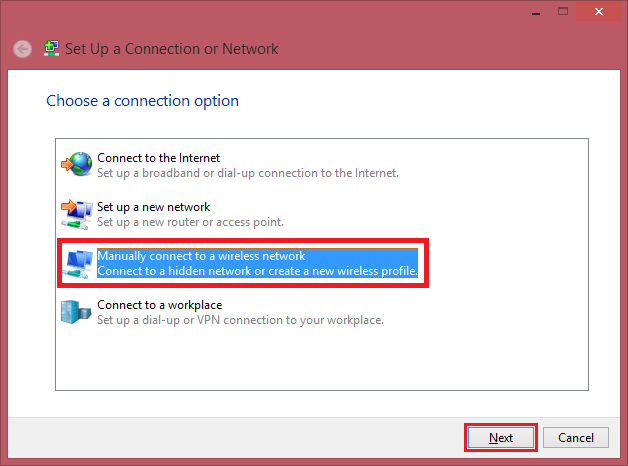
Task: Click the dial-up or VPN description text
Action: point(240,320)
